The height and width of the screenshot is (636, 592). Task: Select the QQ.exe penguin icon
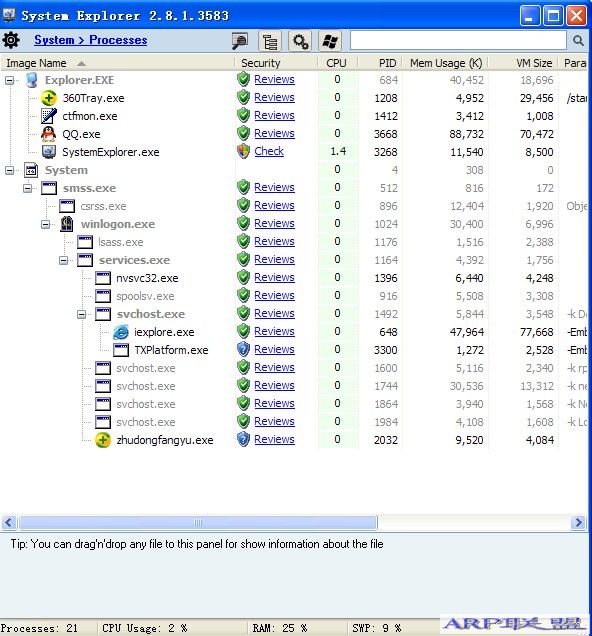point(49,134)
